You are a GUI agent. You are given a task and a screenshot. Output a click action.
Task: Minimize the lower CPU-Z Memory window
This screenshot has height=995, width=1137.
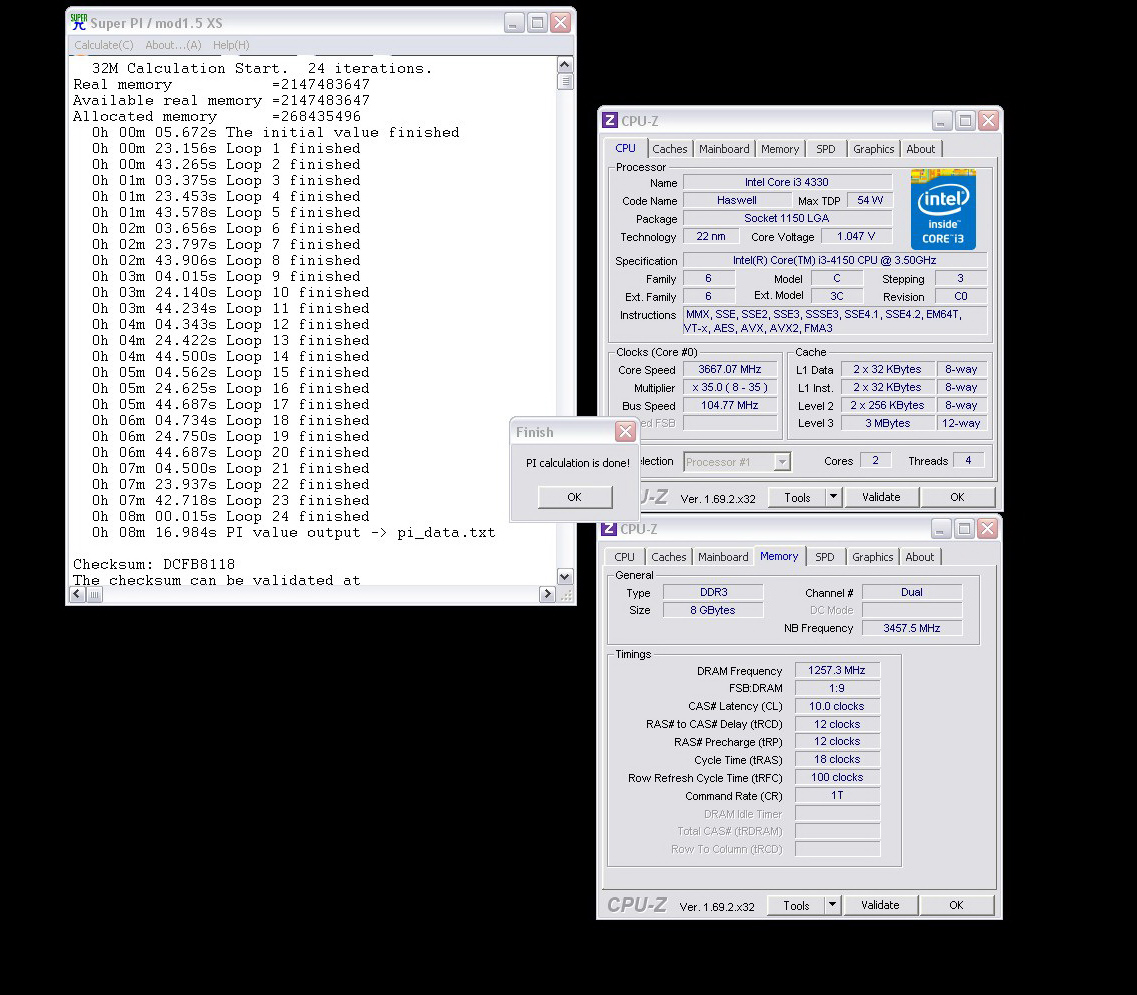(x=941, y=529)
